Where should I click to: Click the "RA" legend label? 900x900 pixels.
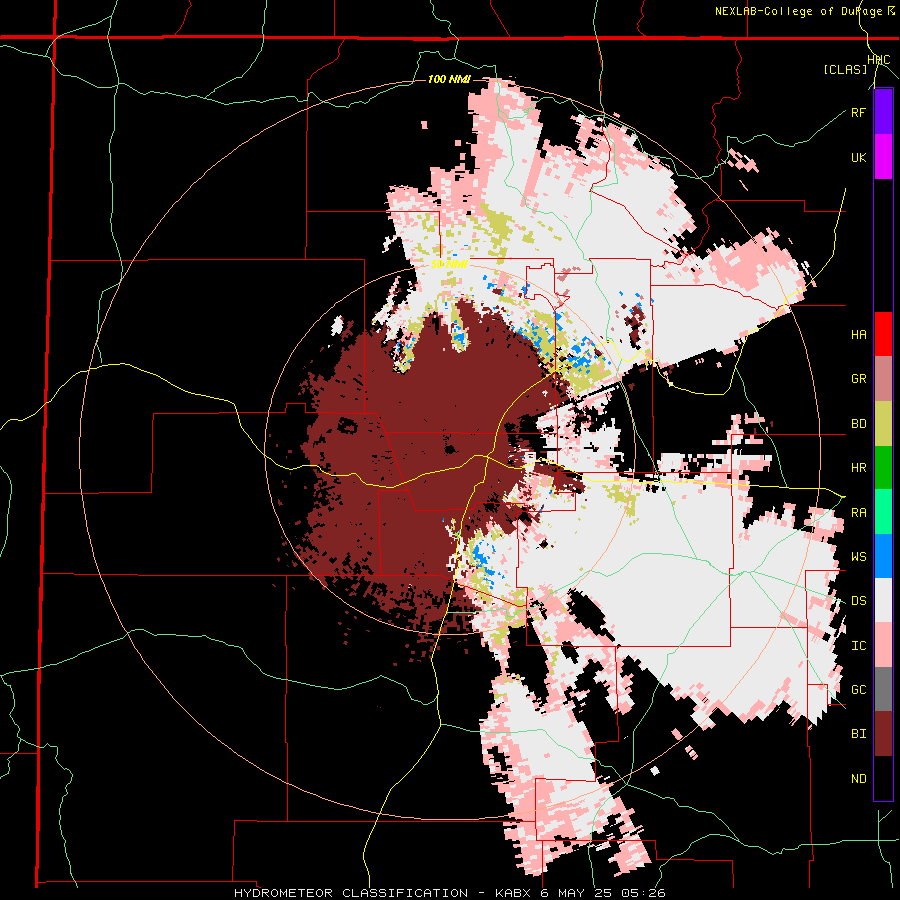[x=858, y=513]
